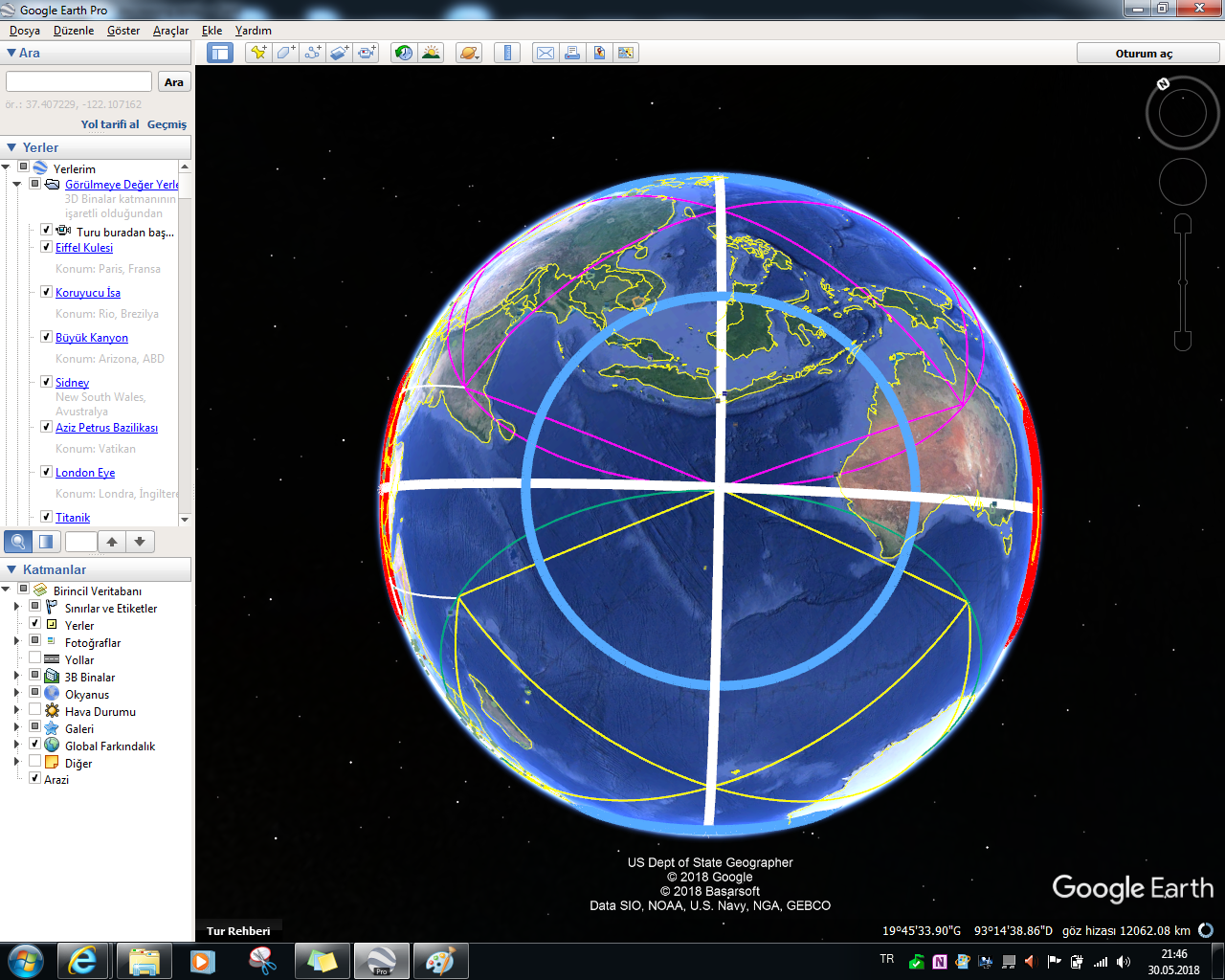
Task: Enable the Hava Durumu layer checkbox
Action: click(x=34, y=711)
